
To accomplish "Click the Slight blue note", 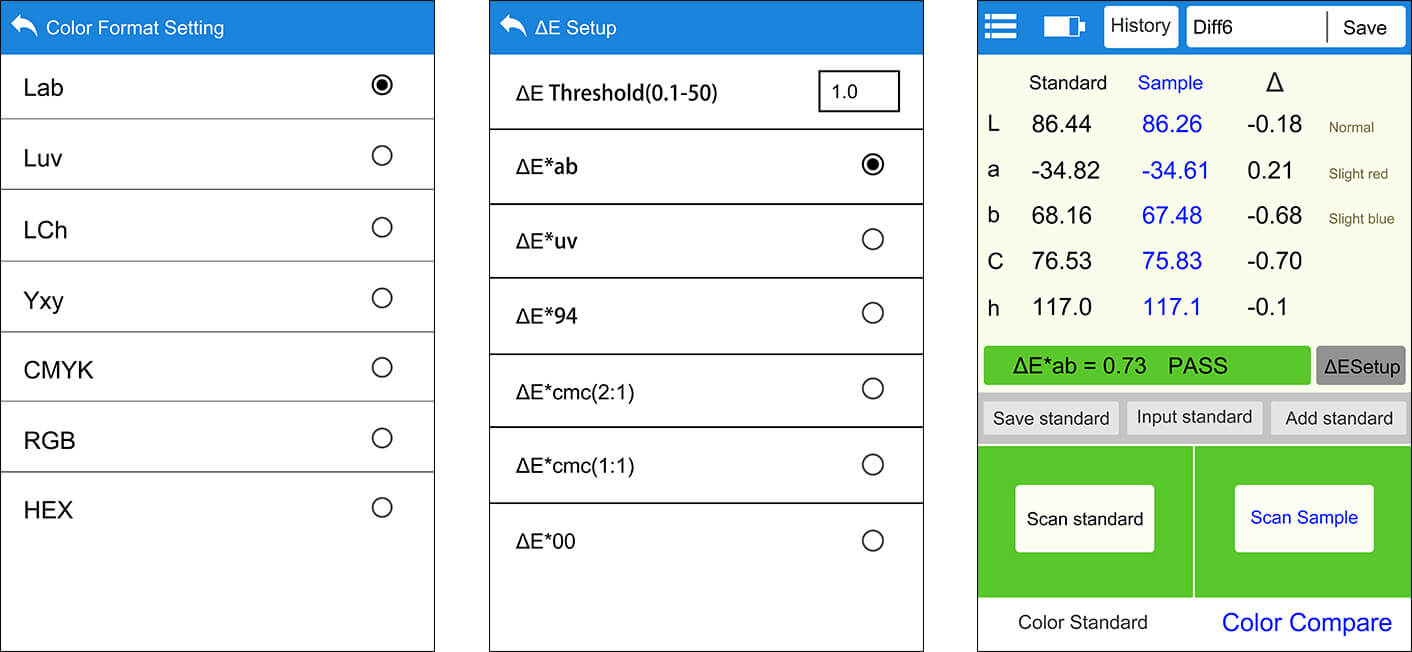I will [1361, 219].
